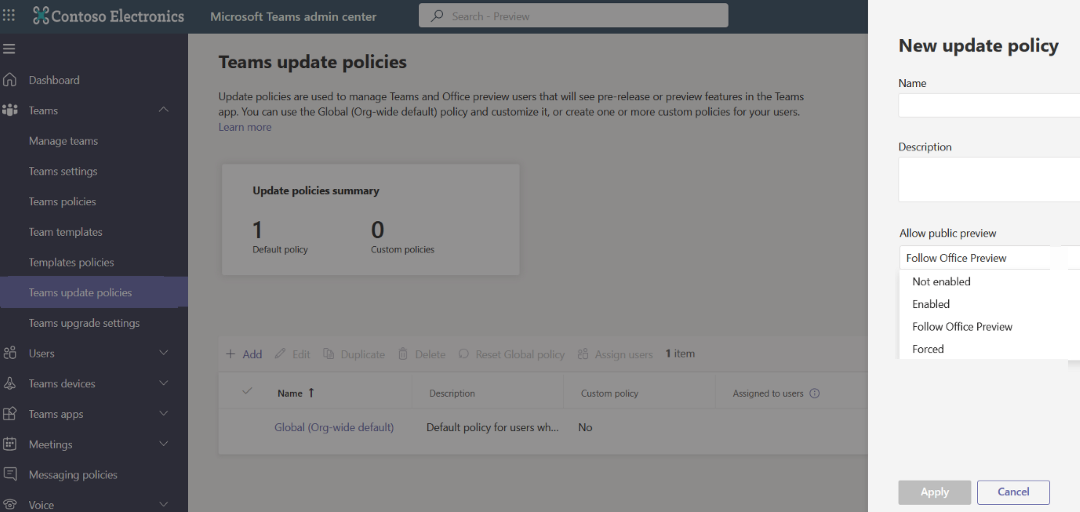The height and width of the screenshot is (512, 1080).
Task: Focus the Description text area
Action: point(989,179)
